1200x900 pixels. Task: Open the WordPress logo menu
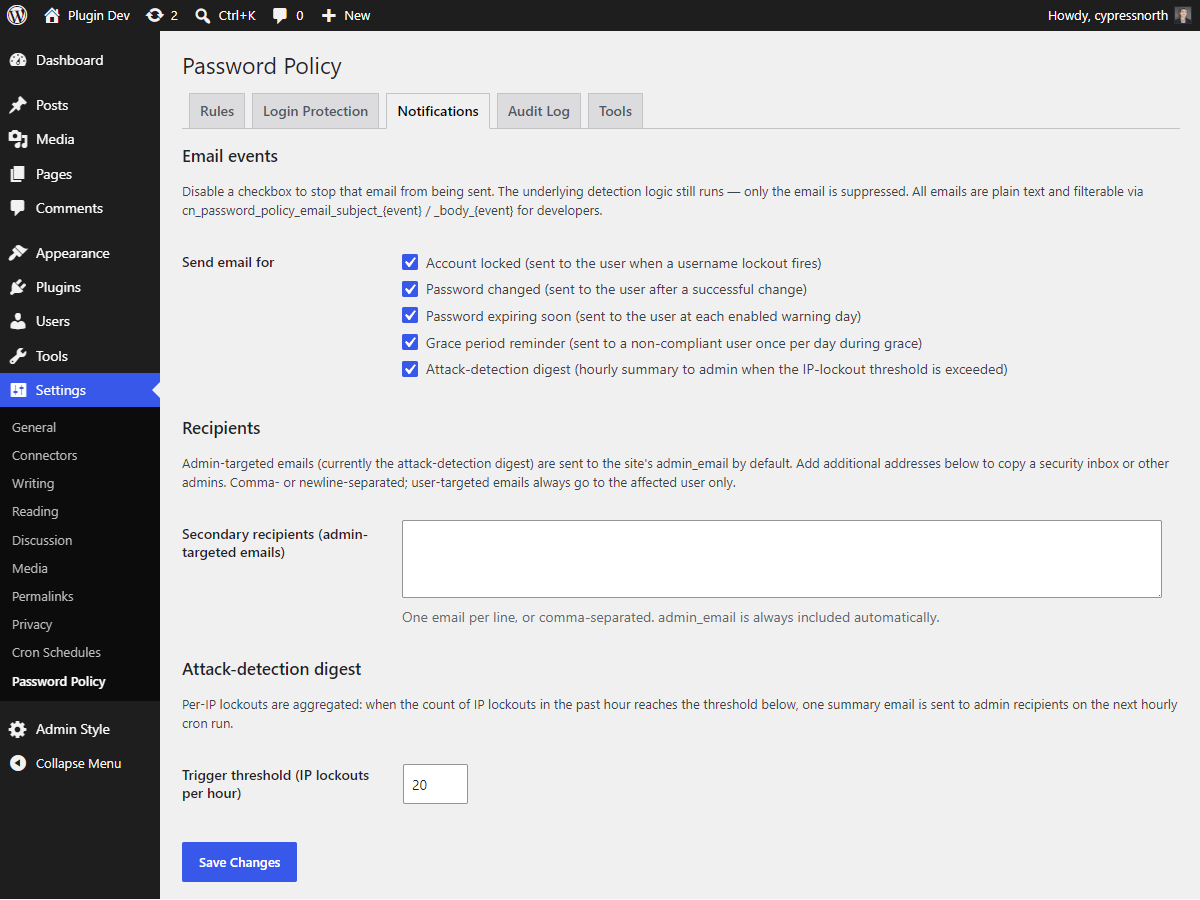point(17,15)
